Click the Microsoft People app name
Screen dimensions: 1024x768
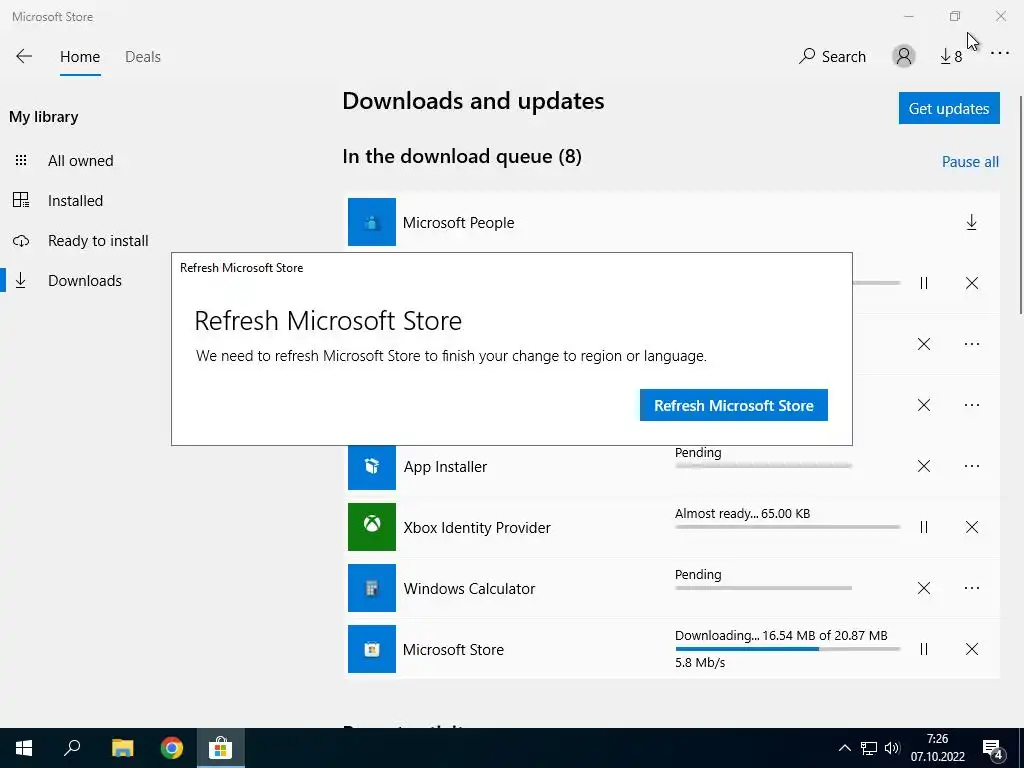pos(458,223)
